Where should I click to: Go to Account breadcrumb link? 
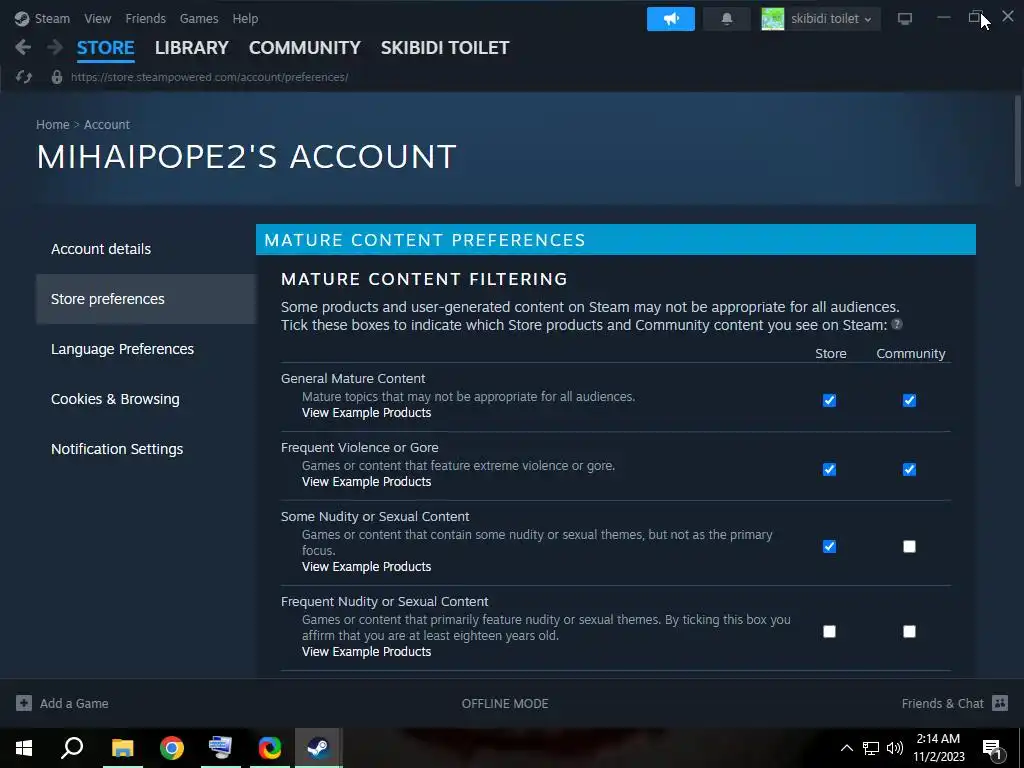click(106, 125)
